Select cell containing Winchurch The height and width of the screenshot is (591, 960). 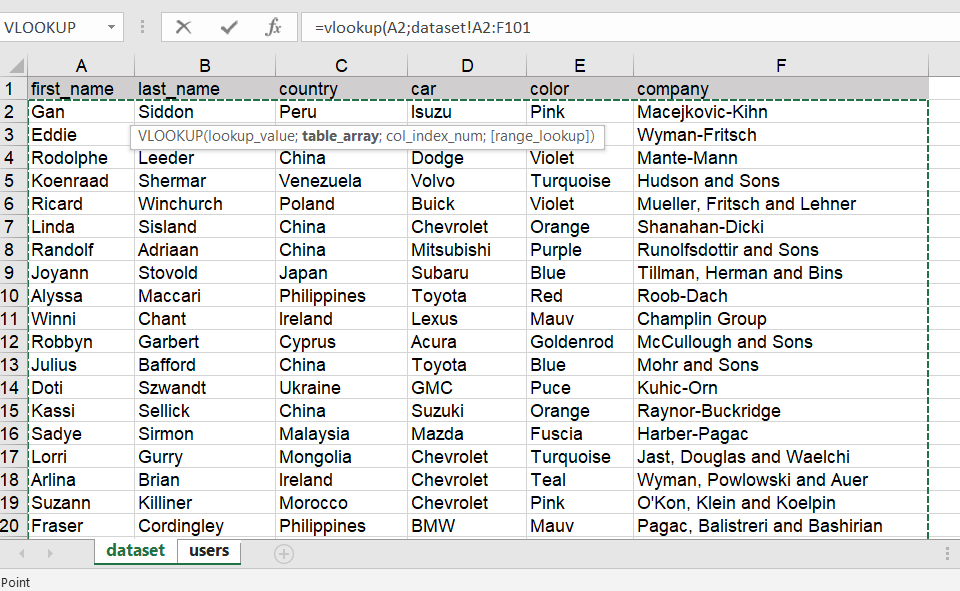(204, 204)
